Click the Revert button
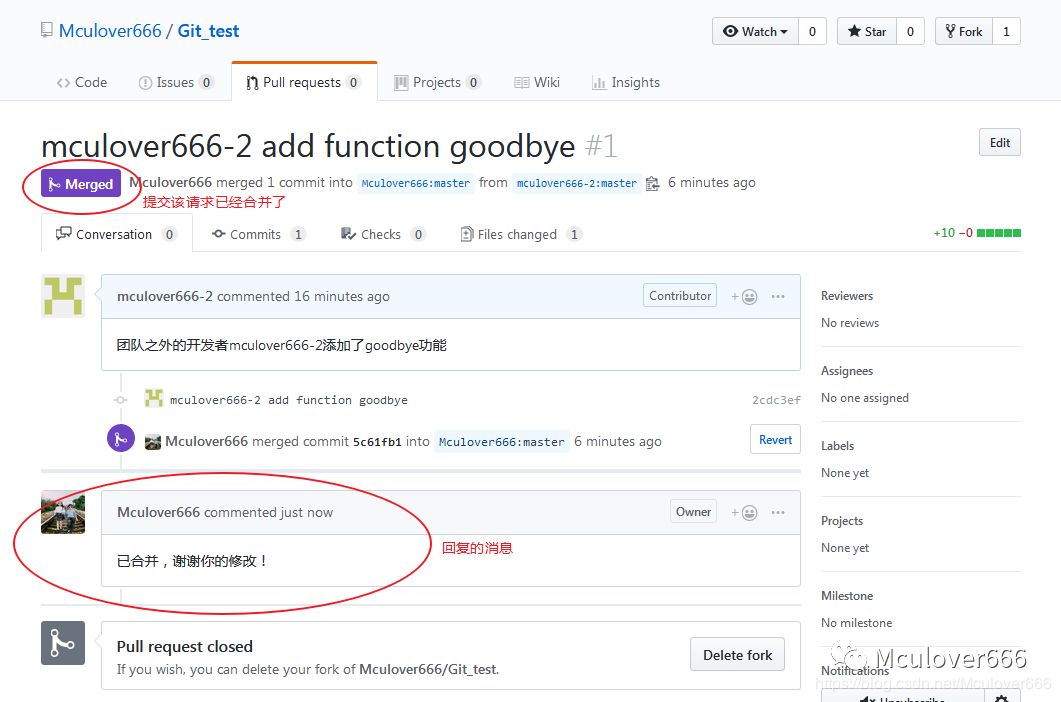 pos(775,439)
